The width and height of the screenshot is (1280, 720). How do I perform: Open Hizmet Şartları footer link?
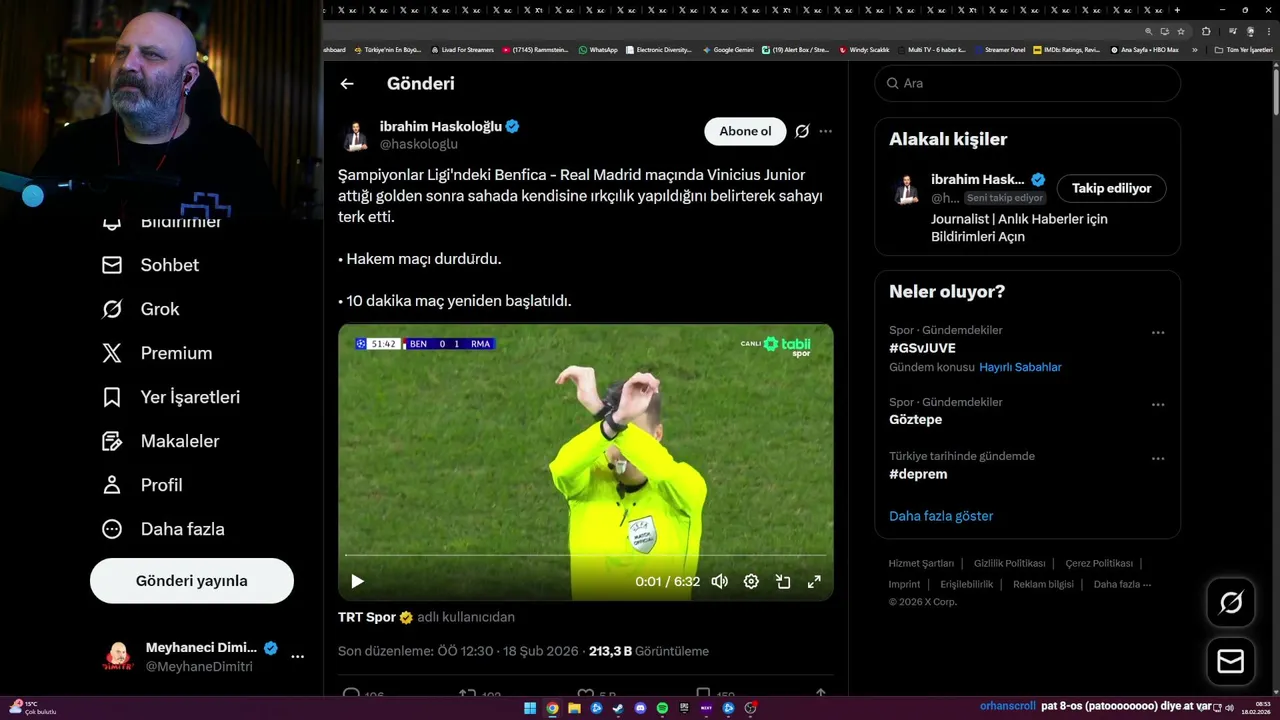point(921,563)
